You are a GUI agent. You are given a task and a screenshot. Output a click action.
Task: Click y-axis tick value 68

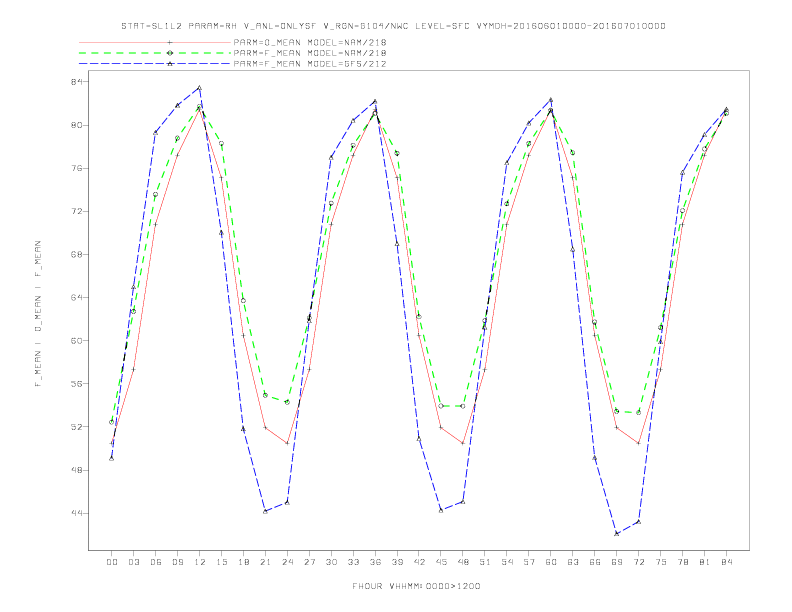[x=77, y=254]
